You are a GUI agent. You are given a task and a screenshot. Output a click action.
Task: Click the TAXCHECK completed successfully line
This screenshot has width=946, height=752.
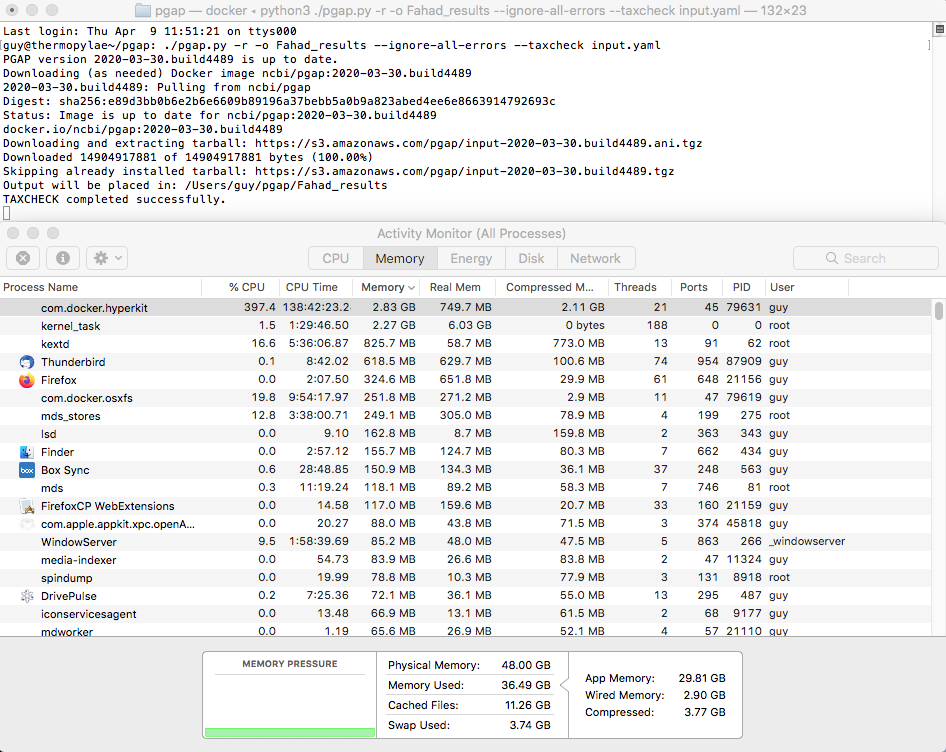pyautogui.click(x=114, y=199)
